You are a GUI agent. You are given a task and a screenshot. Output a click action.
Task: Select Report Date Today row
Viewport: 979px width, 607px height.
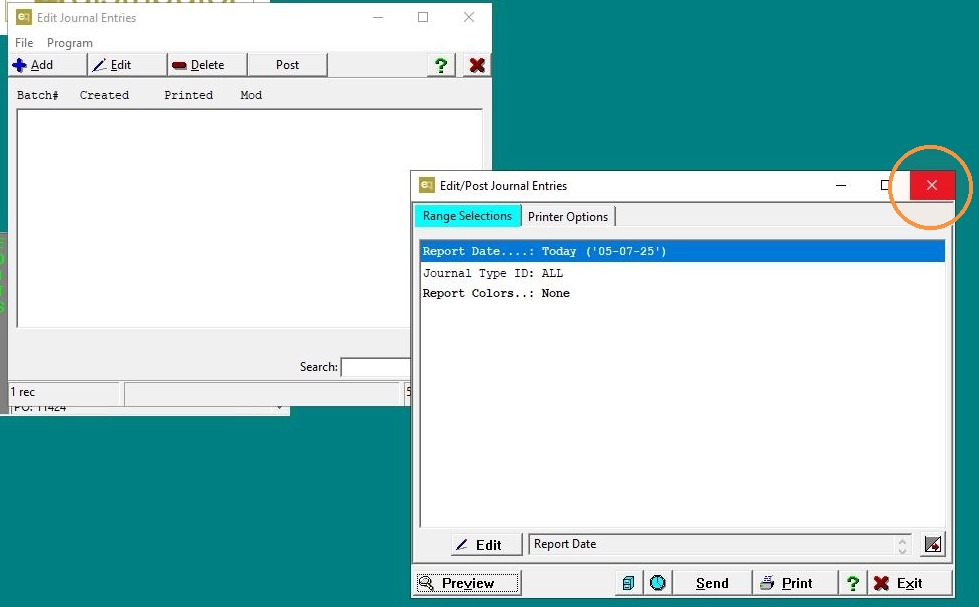coord(682,251)
